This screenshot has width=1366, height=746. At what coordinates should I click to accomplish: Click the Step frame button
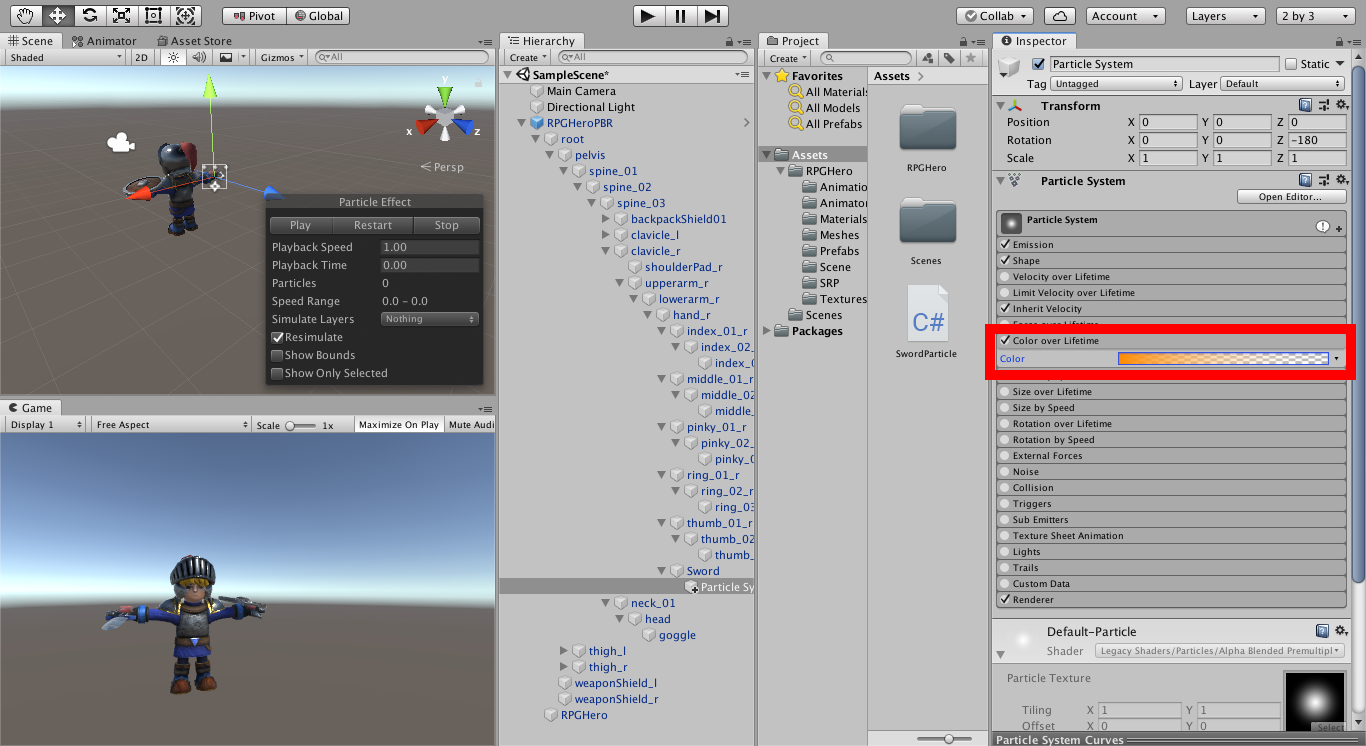pos(711,16)
